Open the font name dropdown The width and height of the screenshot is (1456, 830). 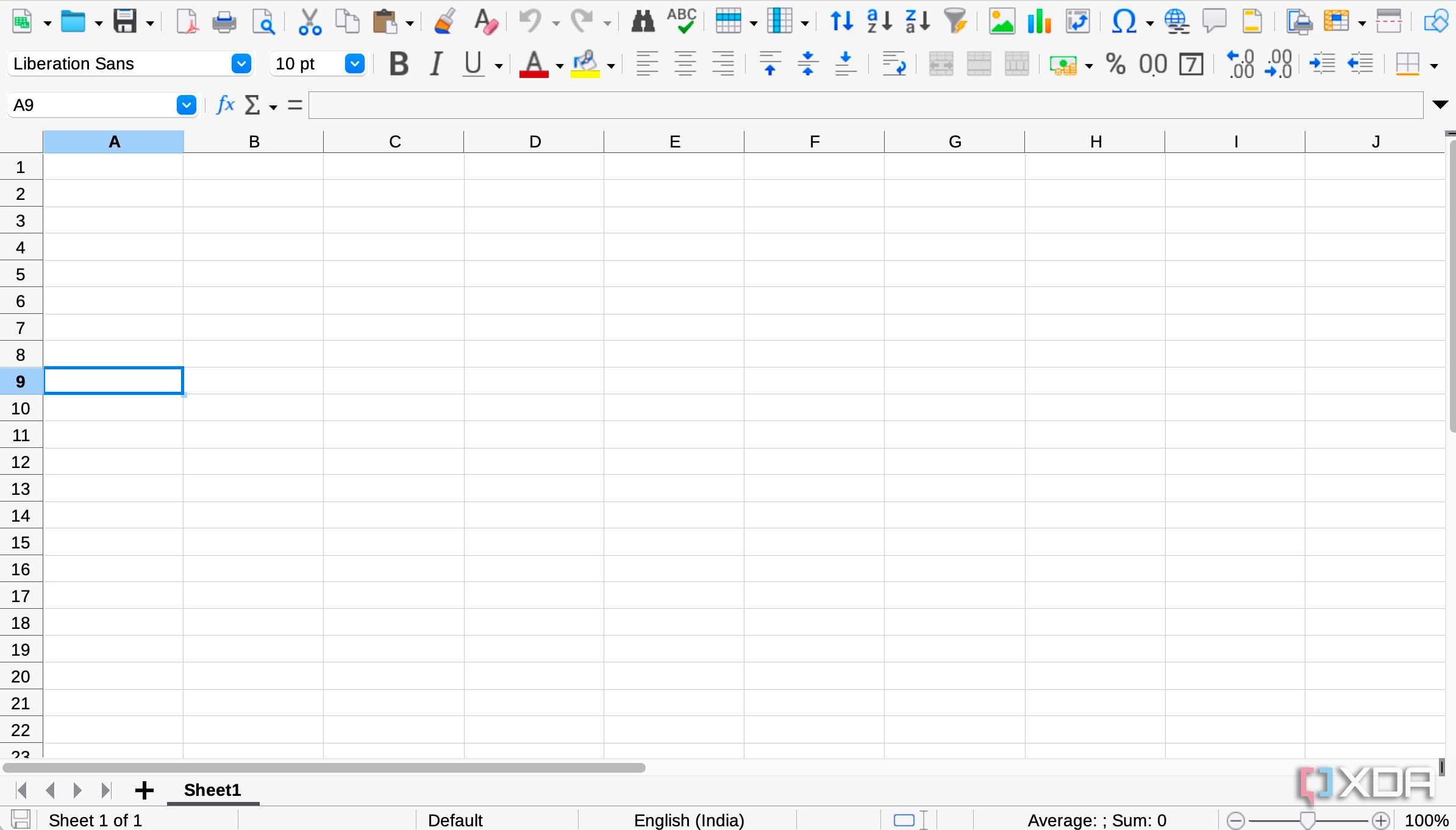[x=241, y=63]
